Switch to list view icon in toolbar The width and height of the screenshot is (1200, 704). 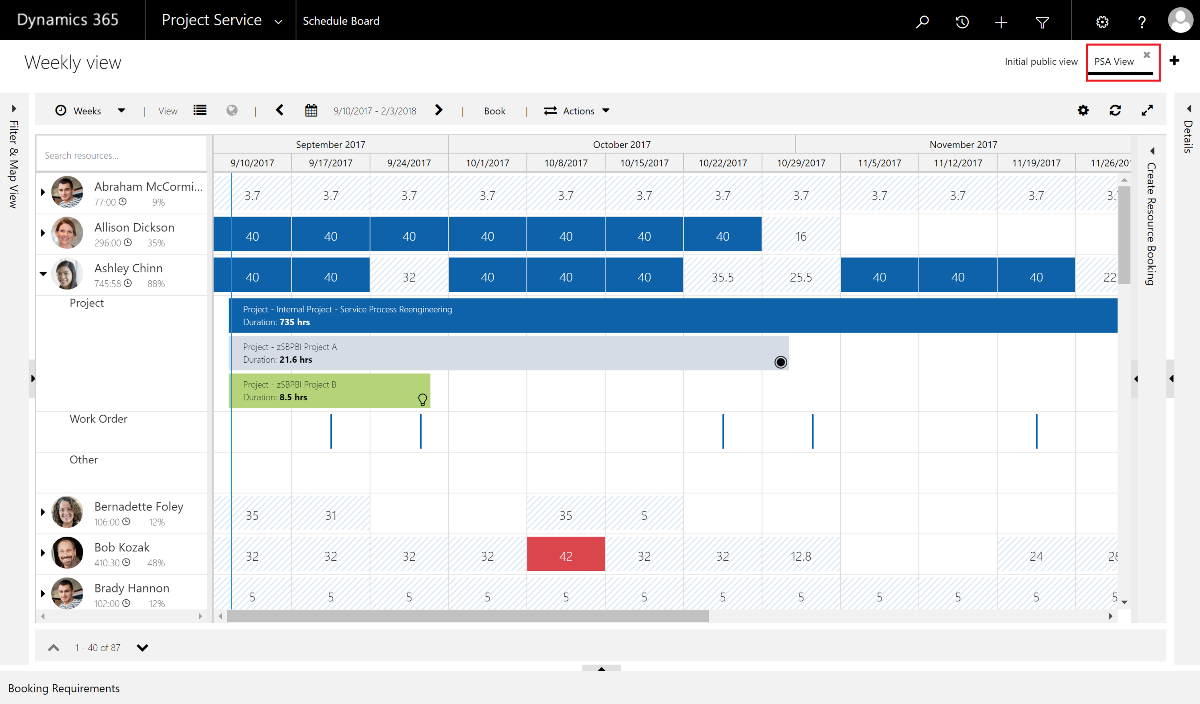coord(200,111)
